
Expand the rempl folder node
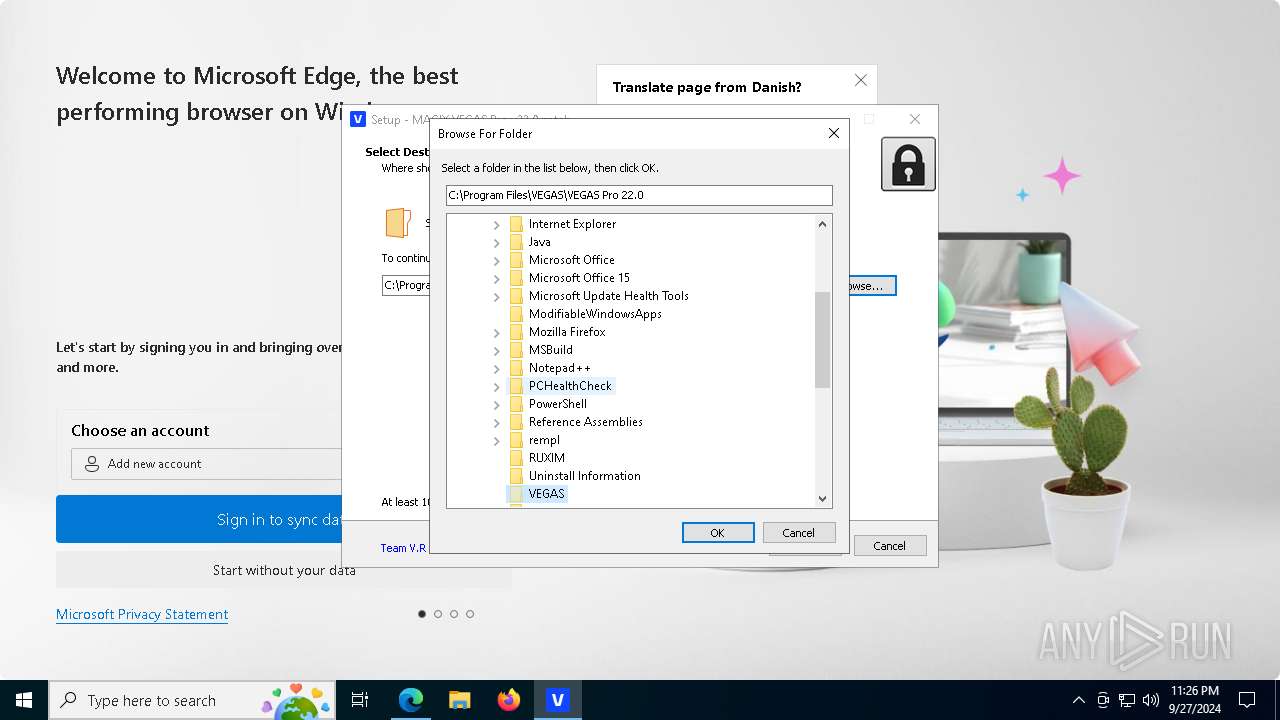tap(496, 440)
